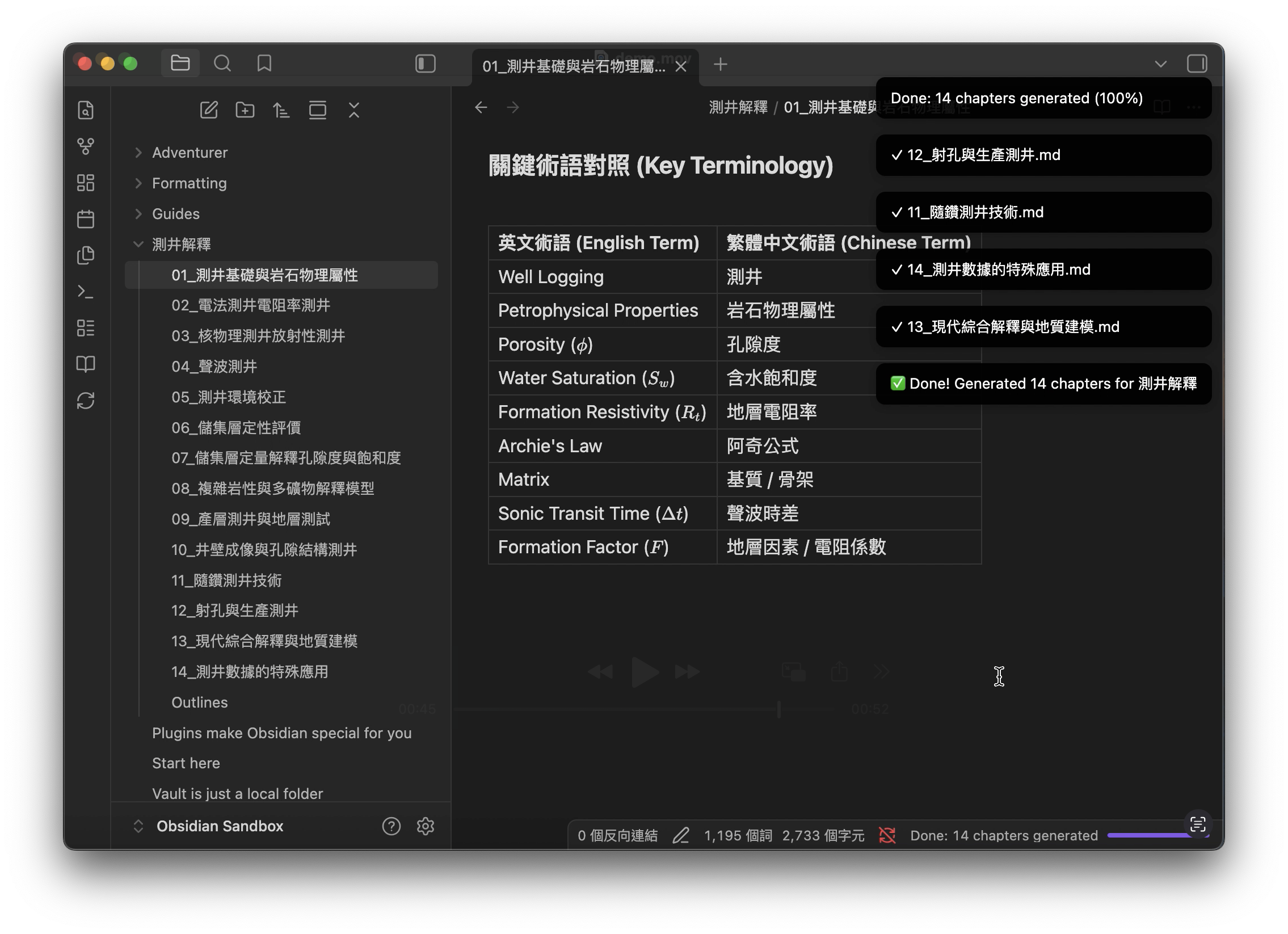The width and height of the screenshot is (1288, 934).
Task: Open the search tab icon
Action: (222, 63)
